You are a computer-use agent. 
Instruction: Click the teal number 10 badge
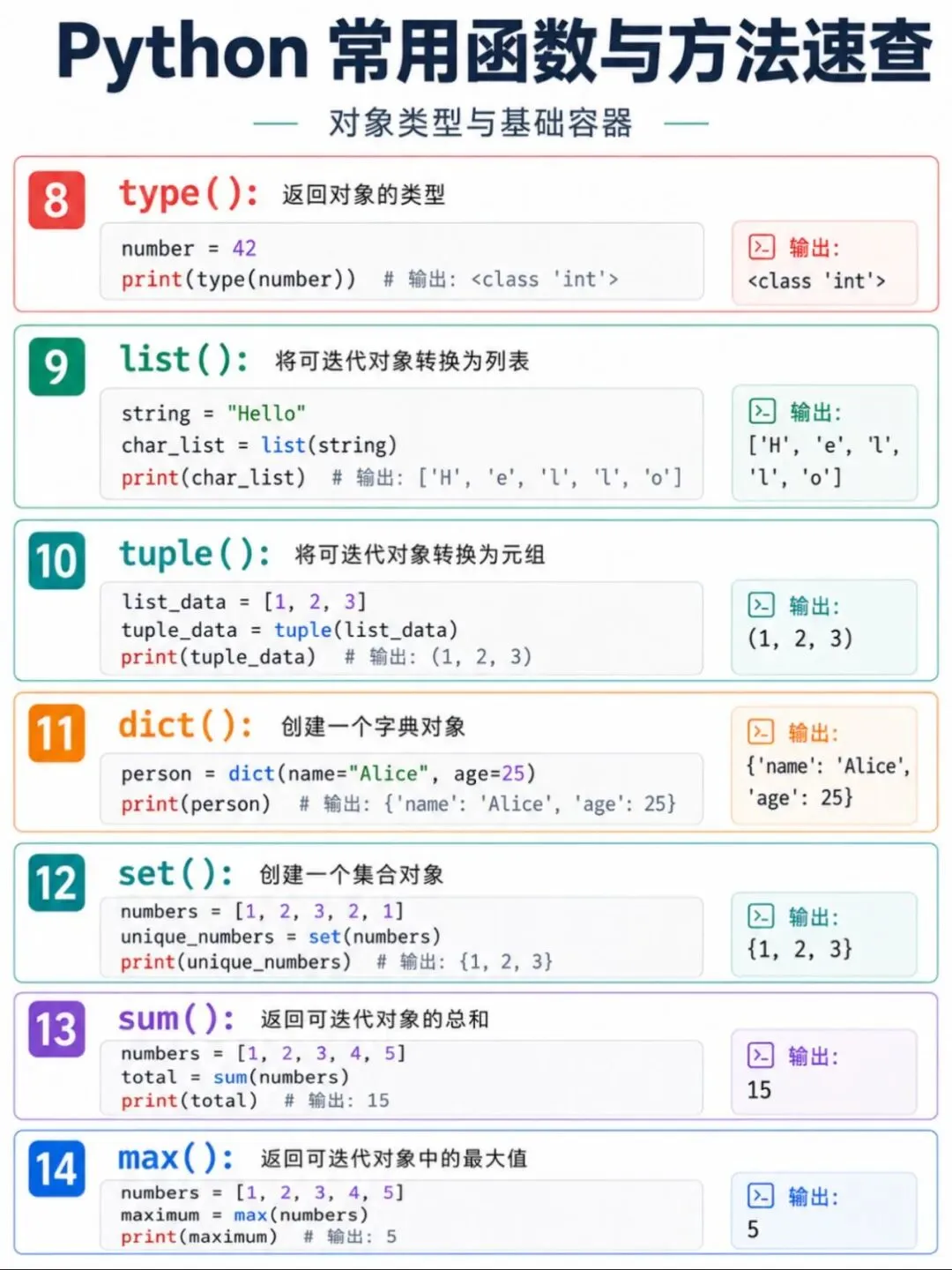[56, 561]
